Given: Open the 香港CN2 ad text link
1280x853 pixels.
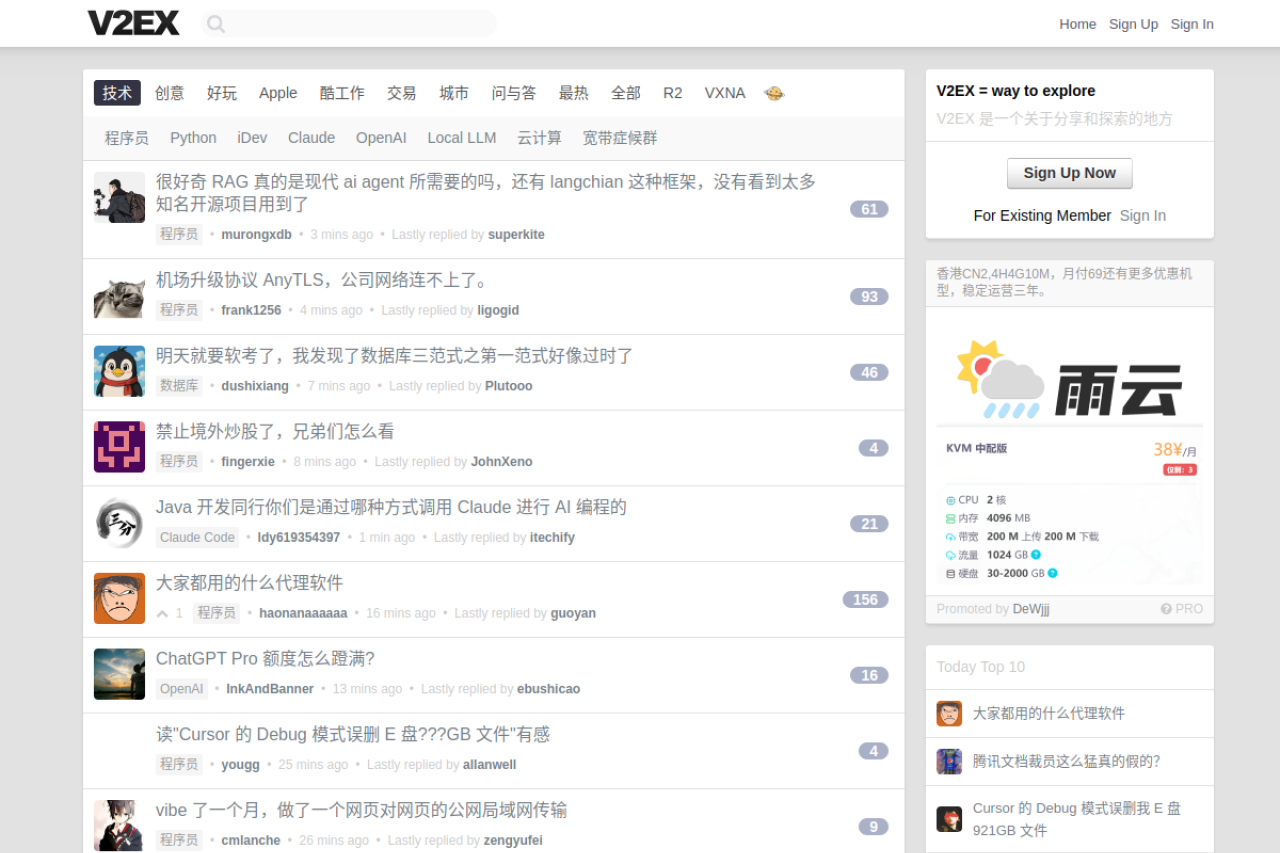Looking at the screenshot, I should click(1066, 282).
